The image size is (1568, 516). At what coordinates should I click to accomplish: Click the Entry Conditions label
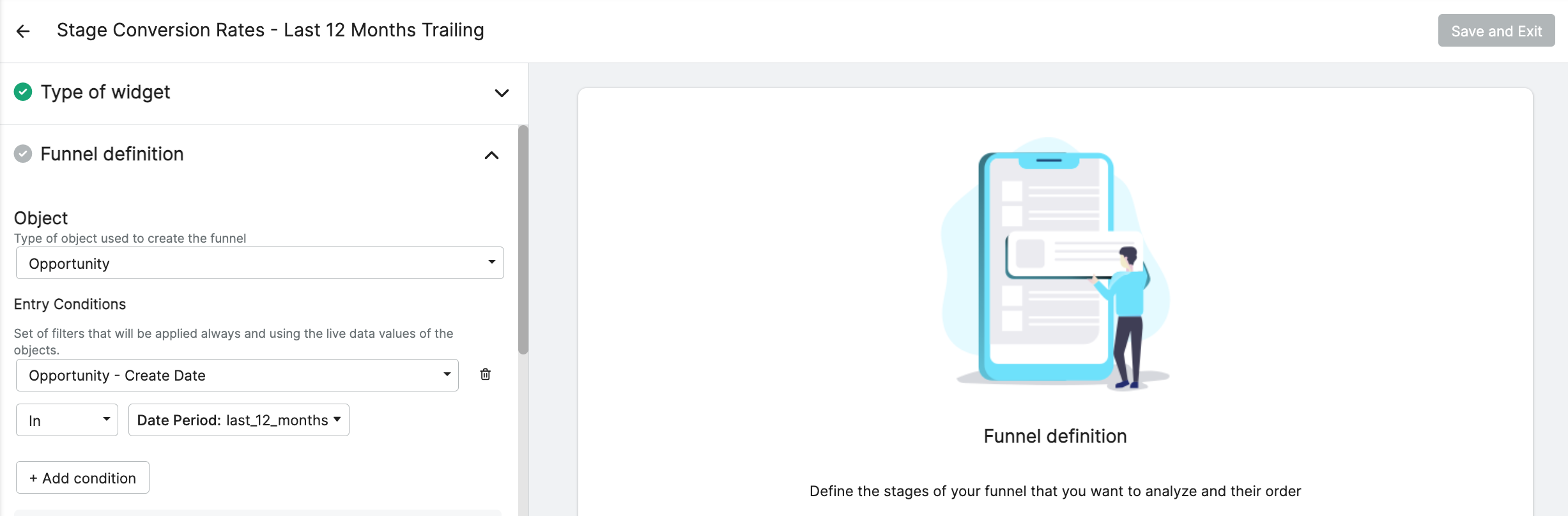70,304
